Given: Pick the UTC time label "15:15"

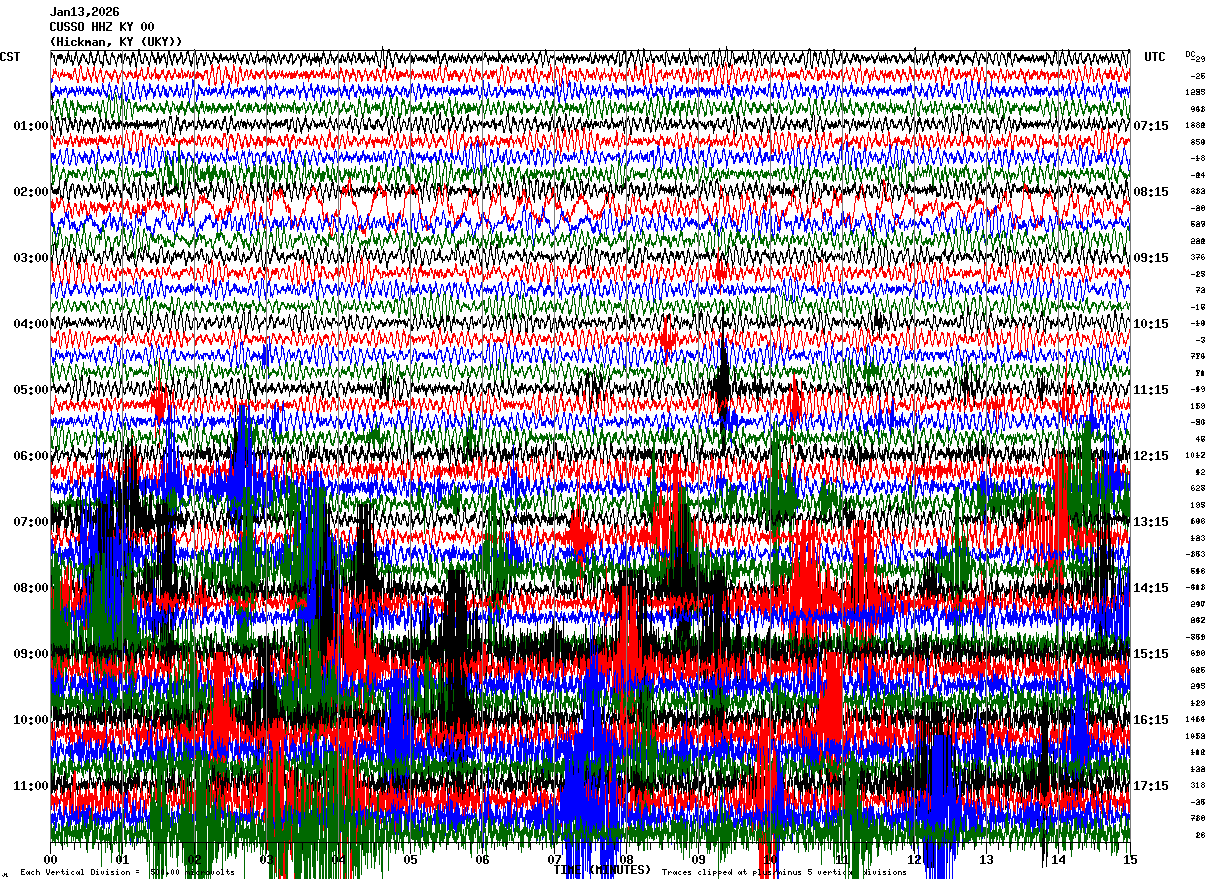Looking at the screenshot, I should click(x=1151, y=654).
